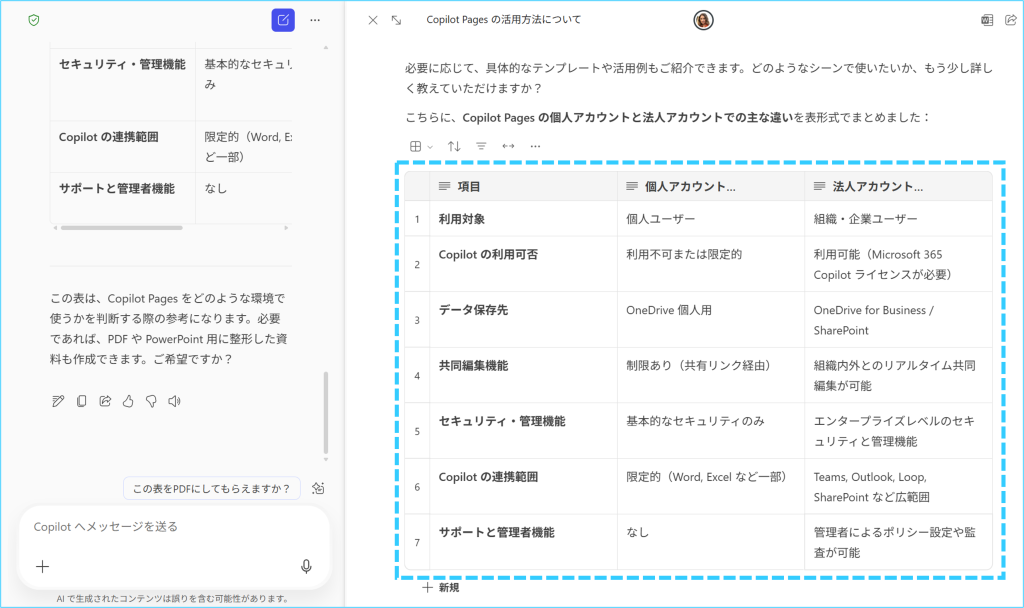
Task: Click the sort icon in the table toolbar
Action: tap(454, 146)
